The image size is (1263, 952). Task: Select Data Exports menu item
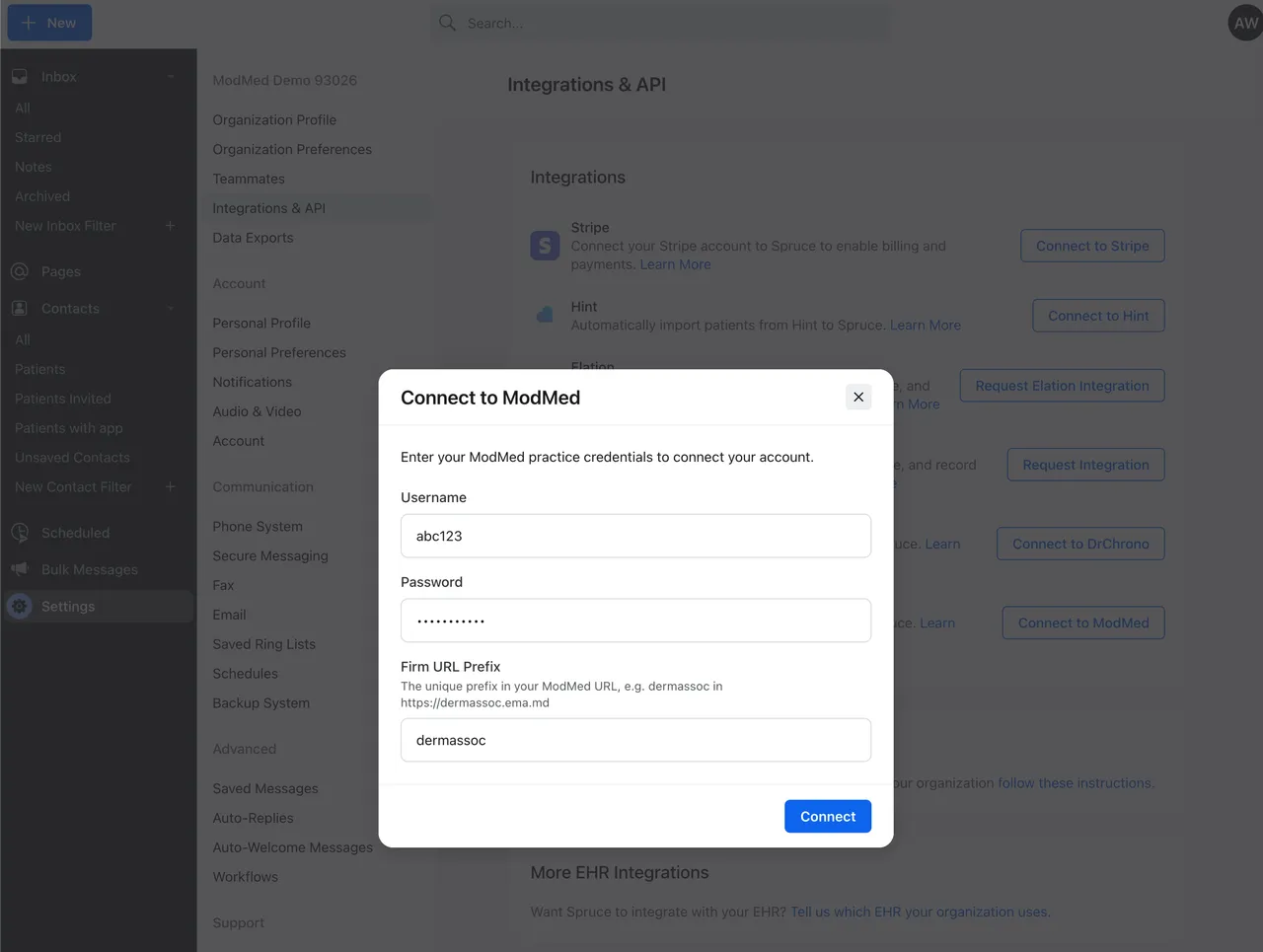pyautogui.click(x=253, y=238)
